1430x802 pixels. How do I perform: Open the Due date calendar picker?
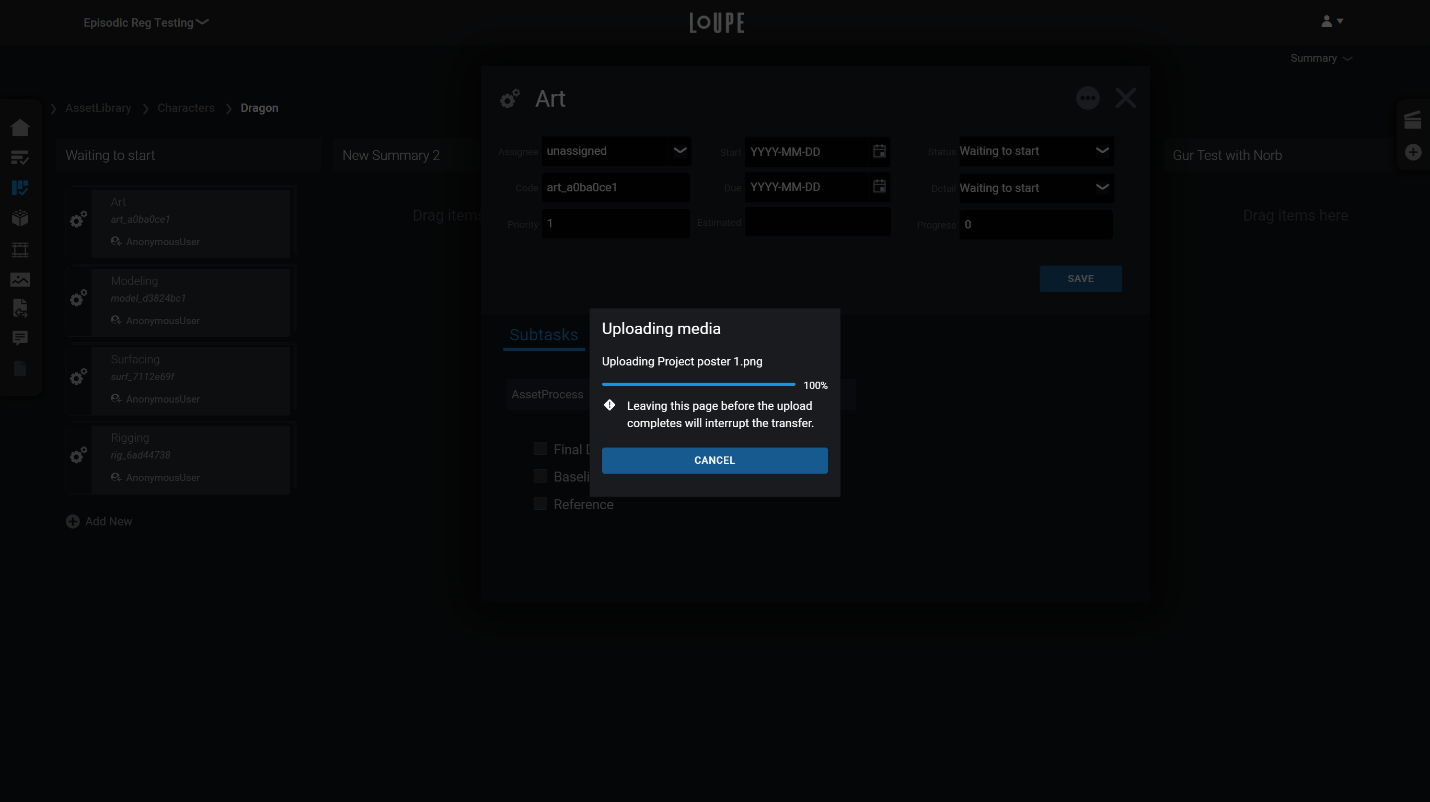[879, 186]
